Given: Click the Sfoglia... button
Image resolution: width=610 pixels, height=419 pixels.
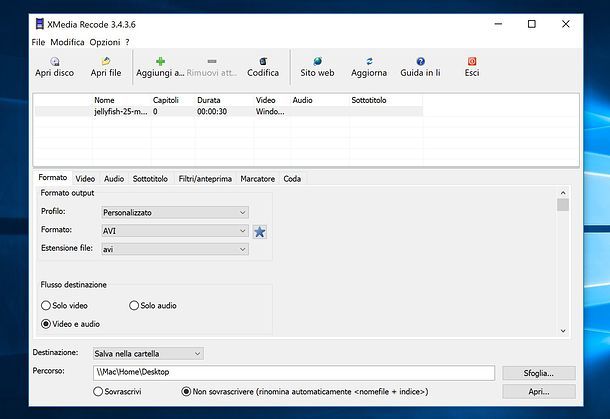Looking at the screenshot, I should pos(539,373).
